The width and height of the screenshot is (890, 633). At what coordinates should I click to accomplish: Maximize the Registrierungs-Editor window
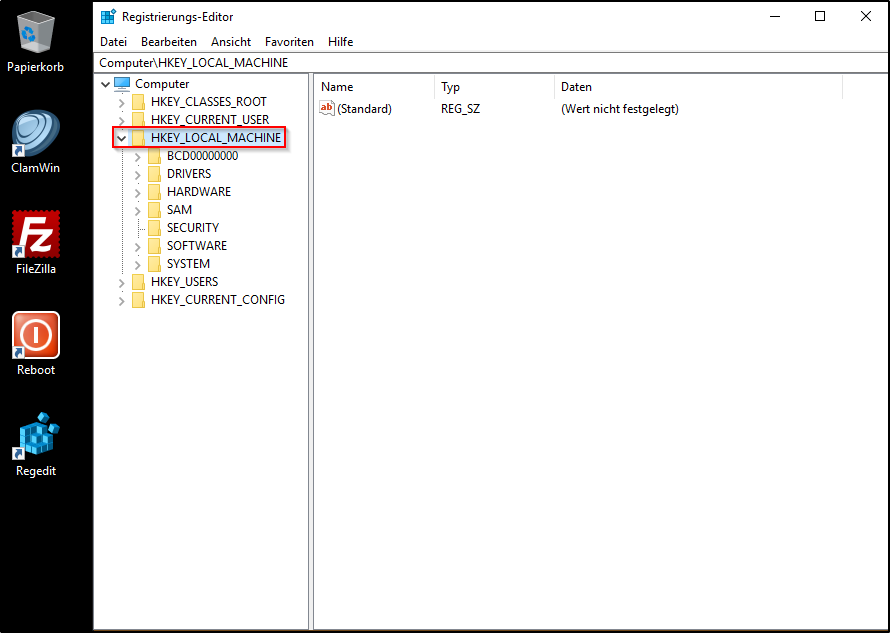click(820, 16)
